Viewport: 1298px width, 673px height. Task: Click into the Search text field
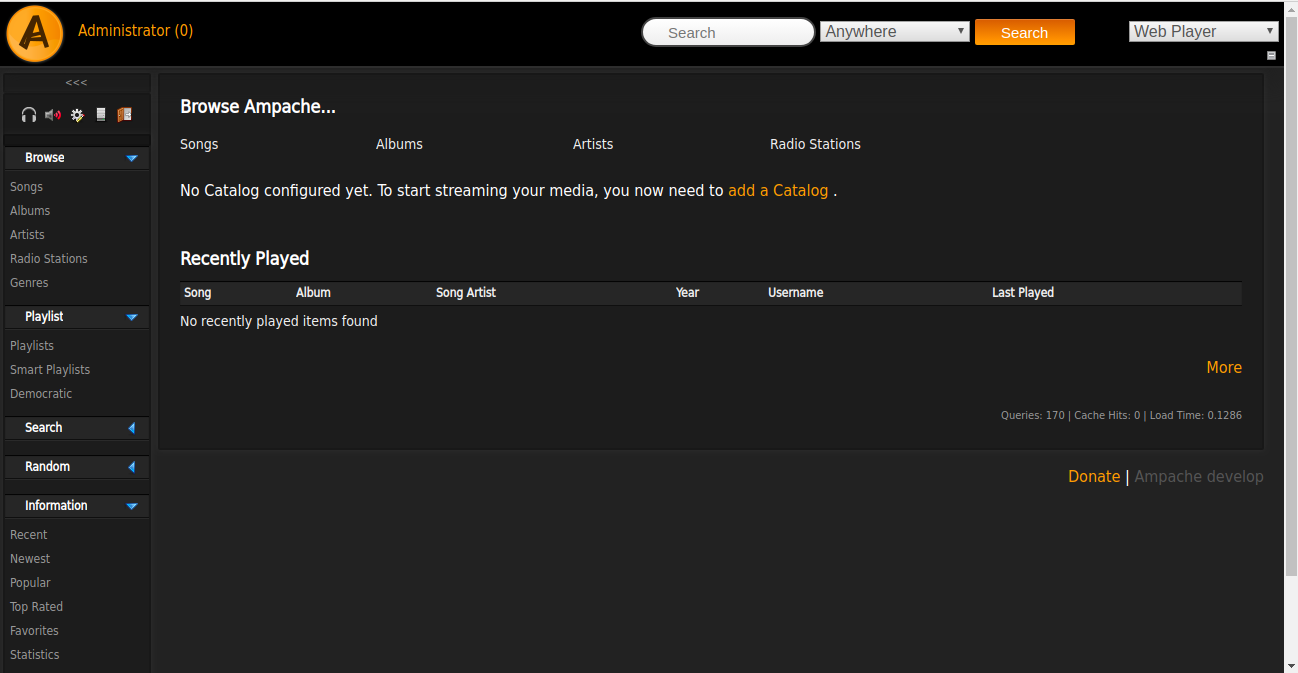pos(728,32)
